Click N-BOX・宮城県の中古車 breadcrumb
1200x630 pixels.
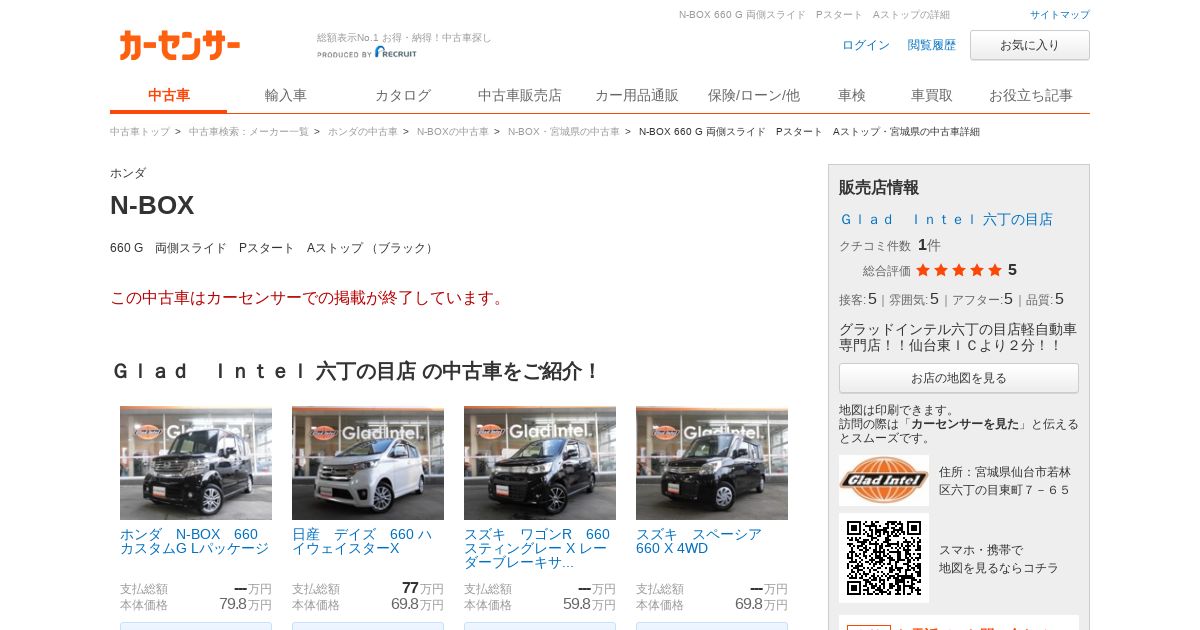564,132
